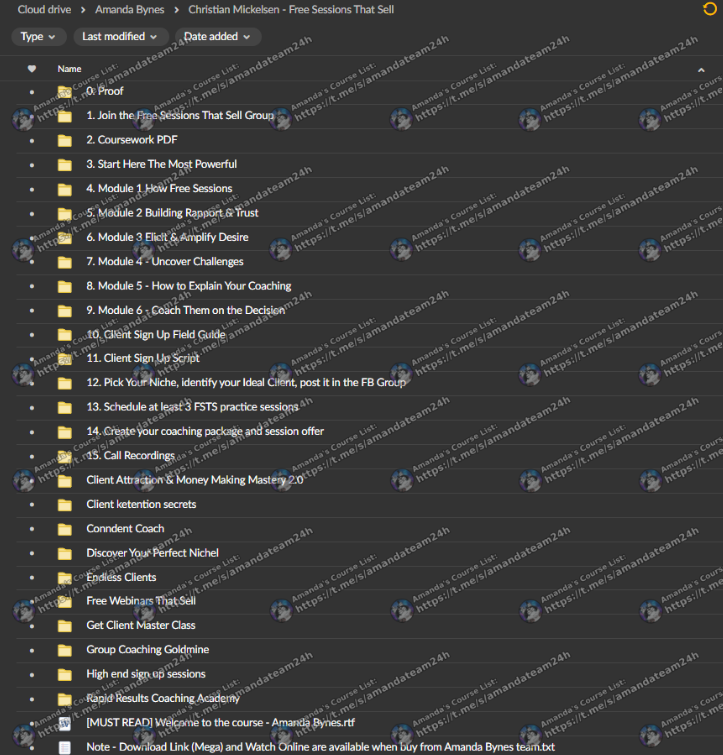This screenshot has height=755, width=723.
Task: Click the text file icon for Note file
Action: [65, 747]
